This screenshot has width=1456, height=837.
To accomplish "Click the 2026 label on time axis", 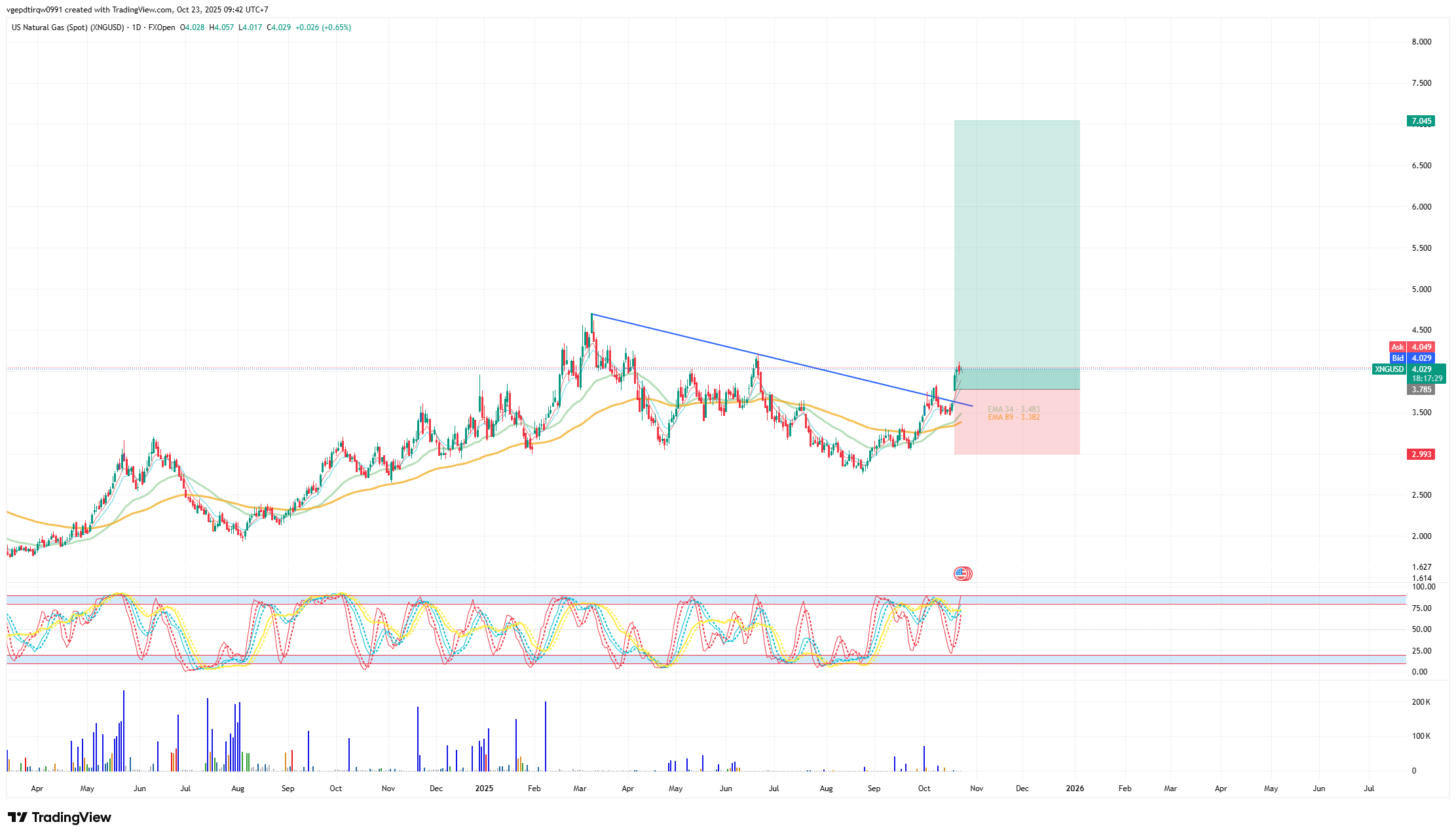I will (1074, 789).
